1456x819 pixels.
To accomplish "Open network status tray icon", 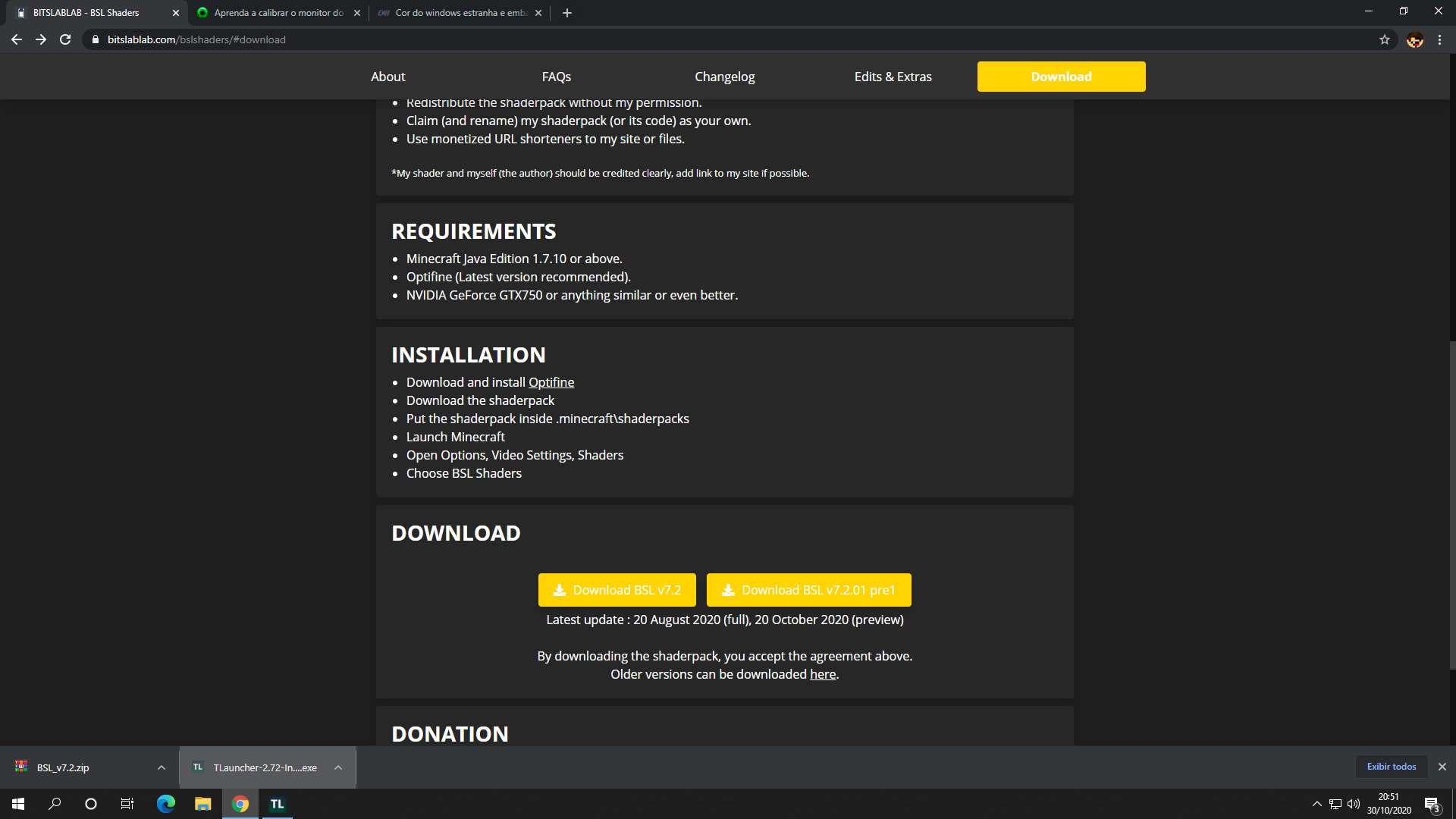I will click(1335, 804).
